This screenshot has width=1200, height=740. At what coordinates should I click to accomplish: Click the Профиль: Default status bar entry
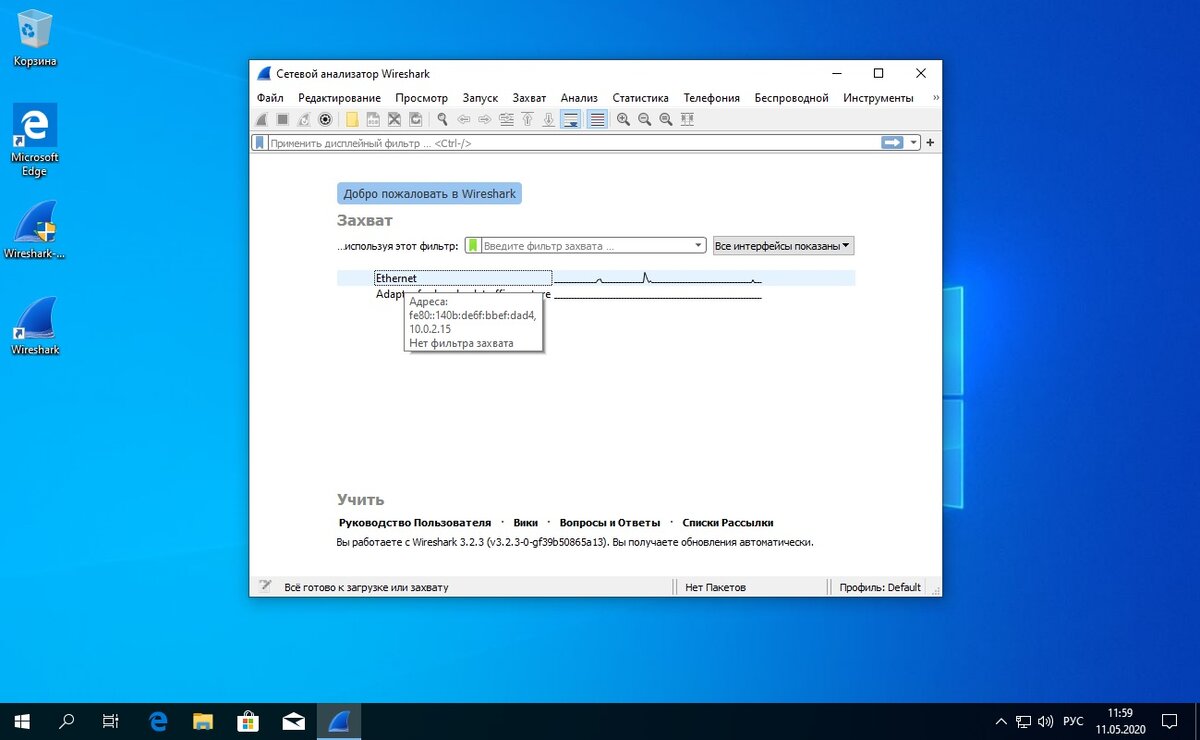[x=880, y=587]
